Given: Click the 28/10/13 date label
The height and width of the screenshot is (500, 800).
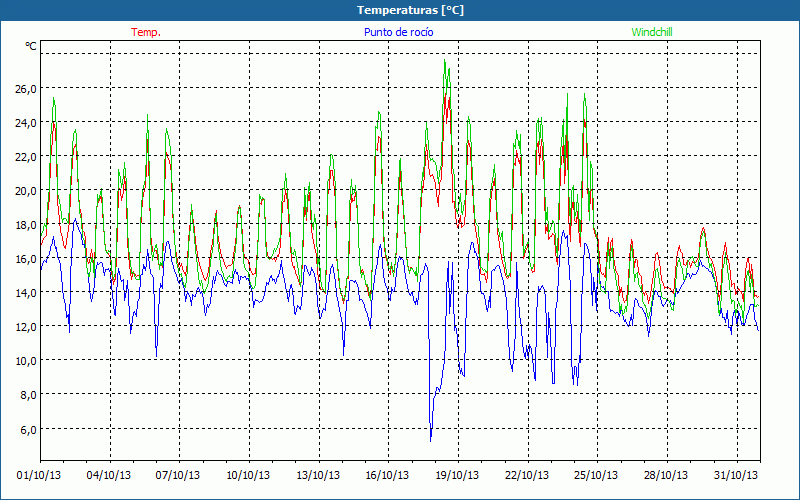Looking at the screenshot, I should (666, 476).
